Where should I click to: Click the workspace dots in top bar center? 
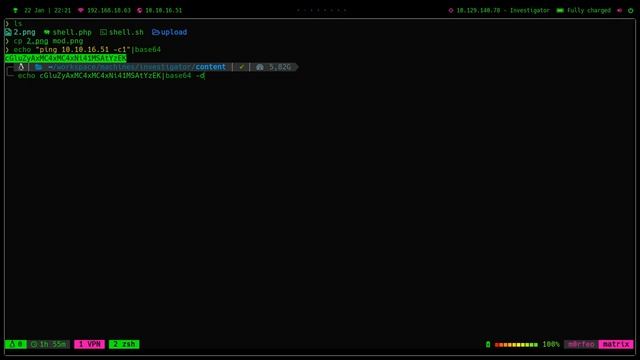click(322, 10)
